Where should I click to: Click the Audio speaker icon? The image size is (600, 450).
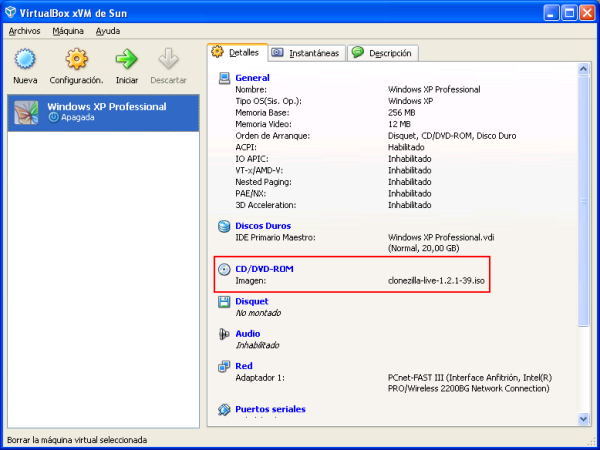point(224,334)
